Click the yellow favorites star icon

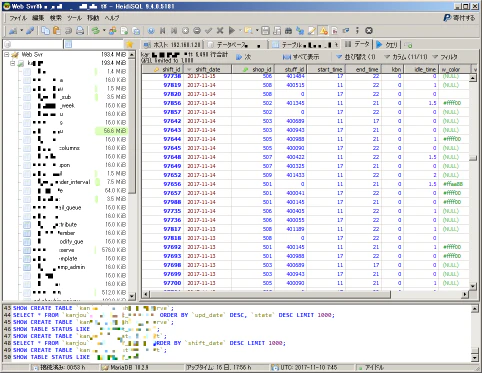(x=129, y=44)
